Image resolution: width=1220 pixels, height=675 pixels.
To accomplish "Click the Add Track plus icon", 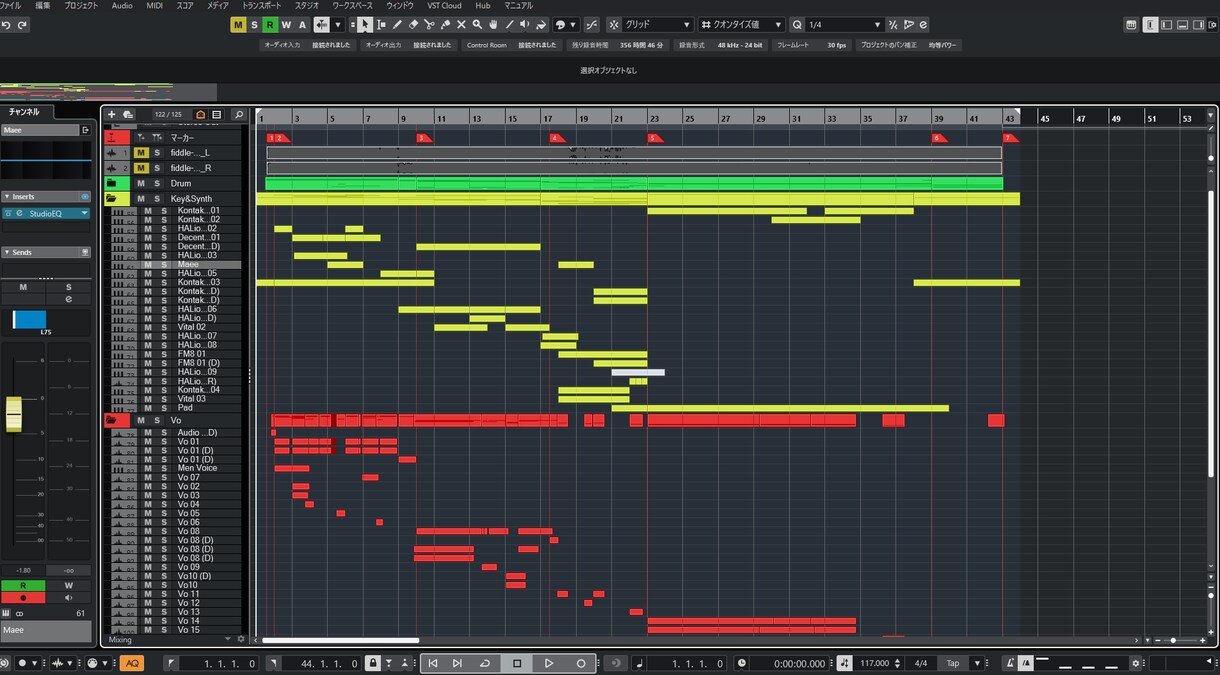I will (112, 115).
